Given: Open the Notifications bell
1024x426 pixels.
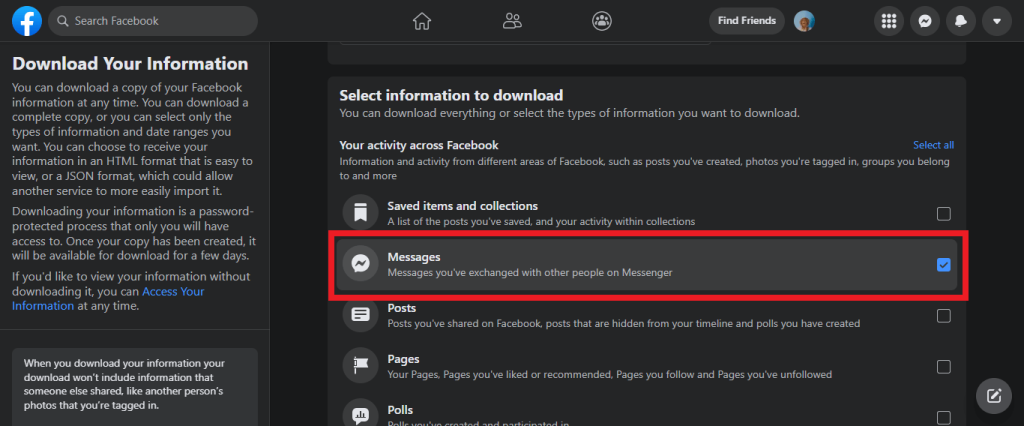Looking at the screenshot, I should (961, 21).
